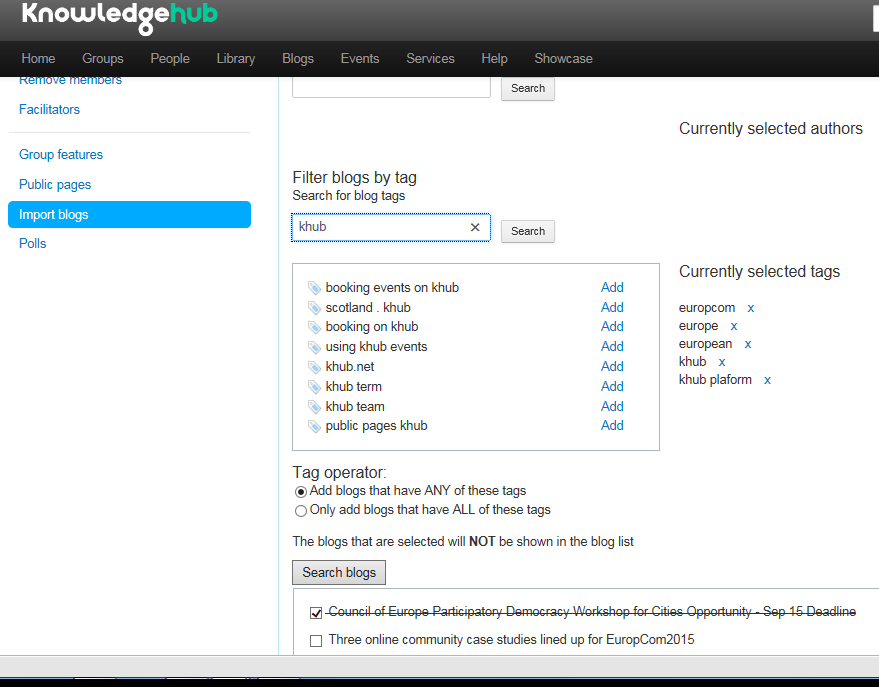The height and width of the screenshot is (687, 879).
Task: Click tag icon beside booking events on khub
Action: (x=314, y=288)
